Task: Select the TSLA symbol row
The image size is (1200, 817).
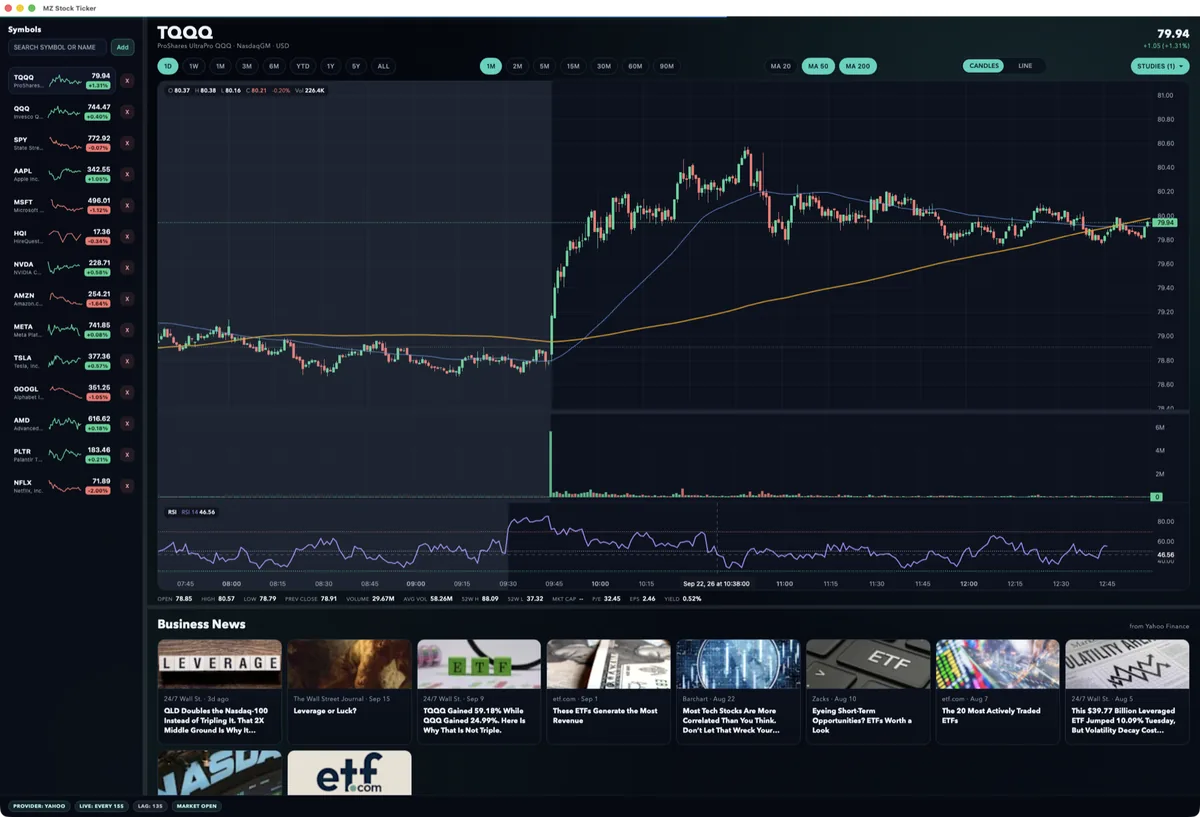Action: click(x=62, y=361)
